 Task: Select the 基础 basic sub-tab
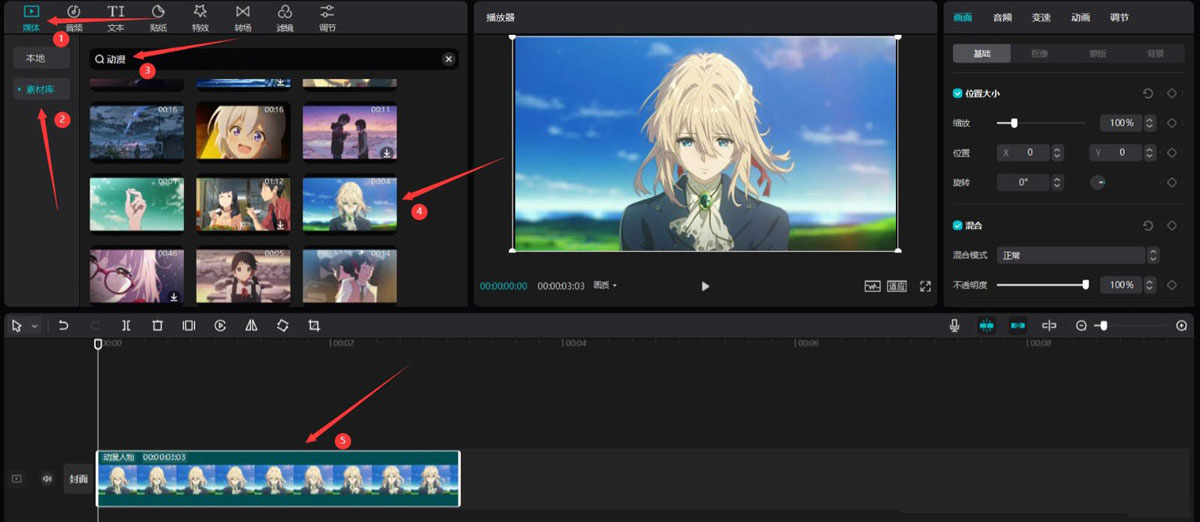pyautogui.click(x=981, y=53)
